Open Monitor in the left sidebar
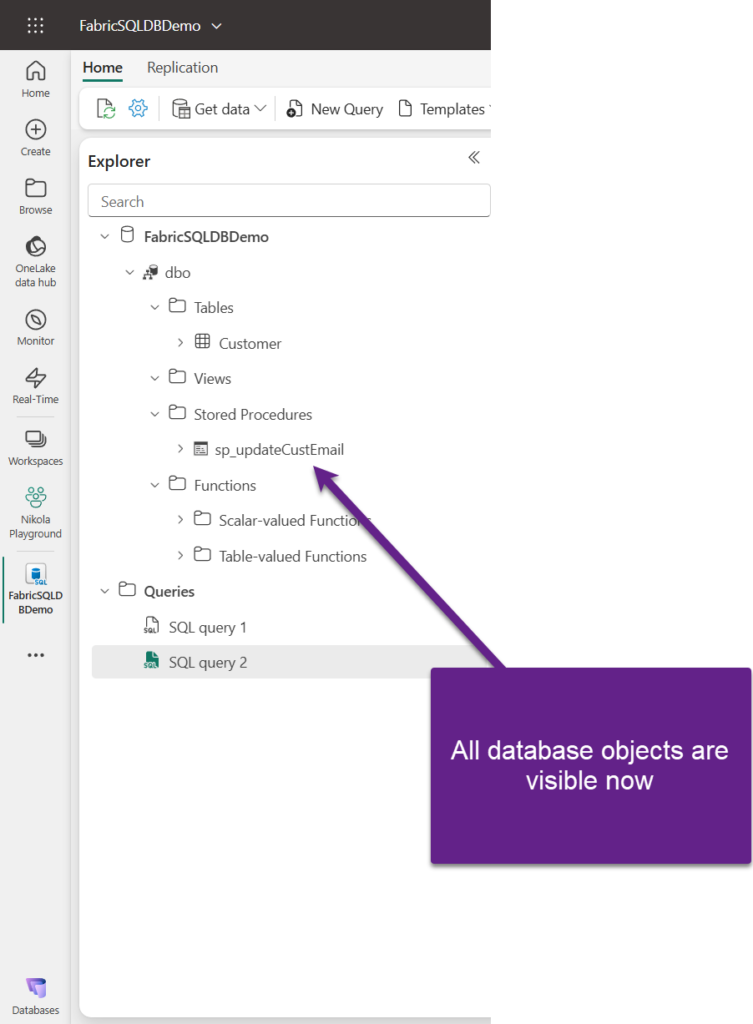Screen dimensions: 753x1024 (x=35, y=328)
